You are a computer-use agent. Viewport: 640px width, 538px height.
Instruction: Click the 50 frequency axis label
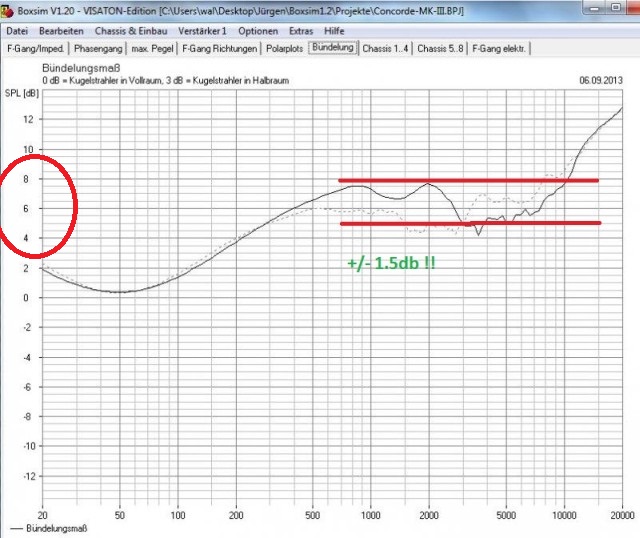click(x=120, y=516)
